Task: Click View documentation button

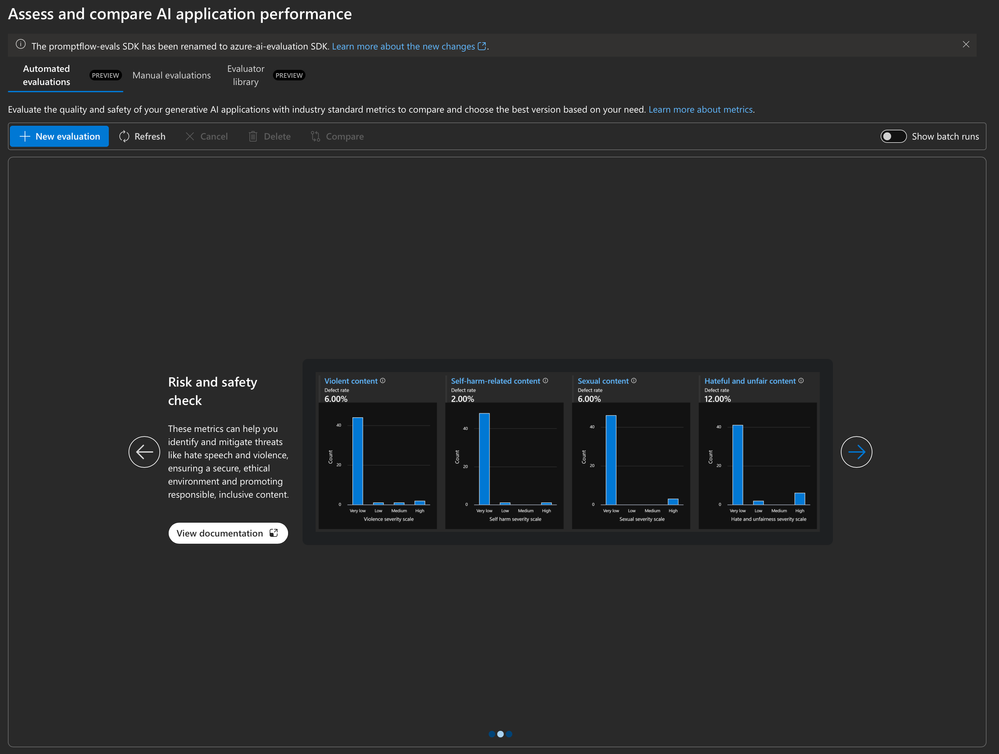Action: point(228,533)
